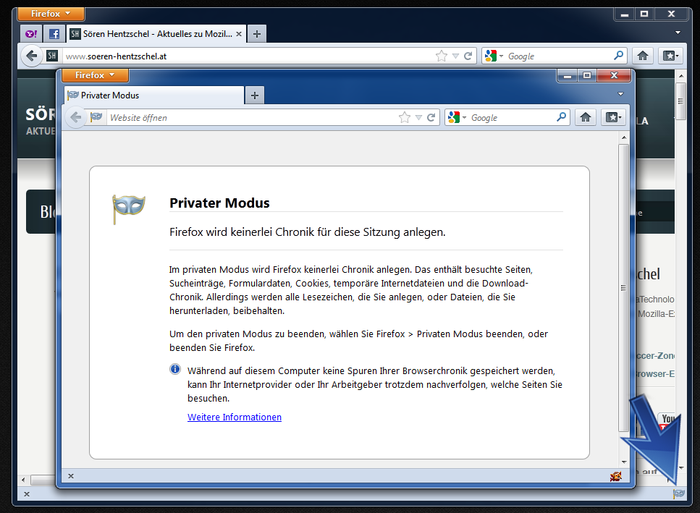Bookmark page with star in the private window
700x513 pixels.
[404, 117]
